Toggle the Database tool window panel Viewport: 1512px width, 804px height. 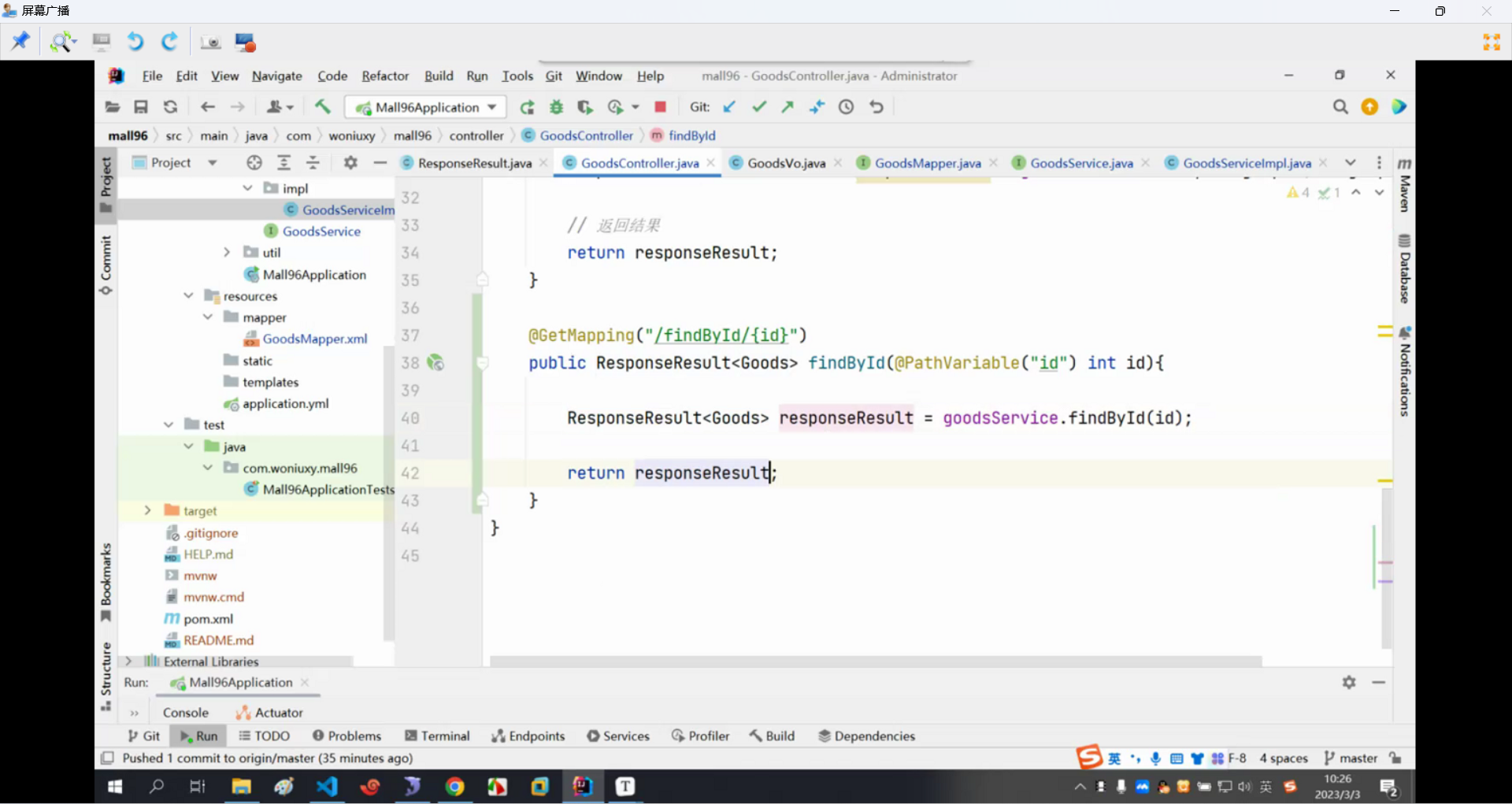1404,269
